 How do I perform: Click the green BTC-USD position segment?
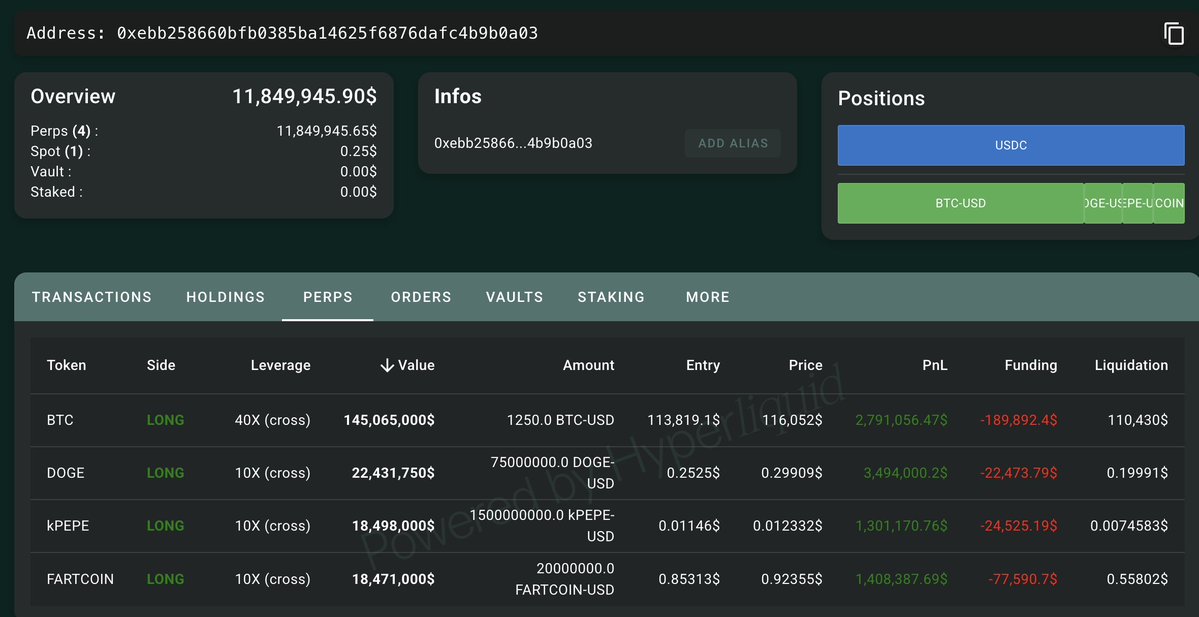click(x=960, y=203)
